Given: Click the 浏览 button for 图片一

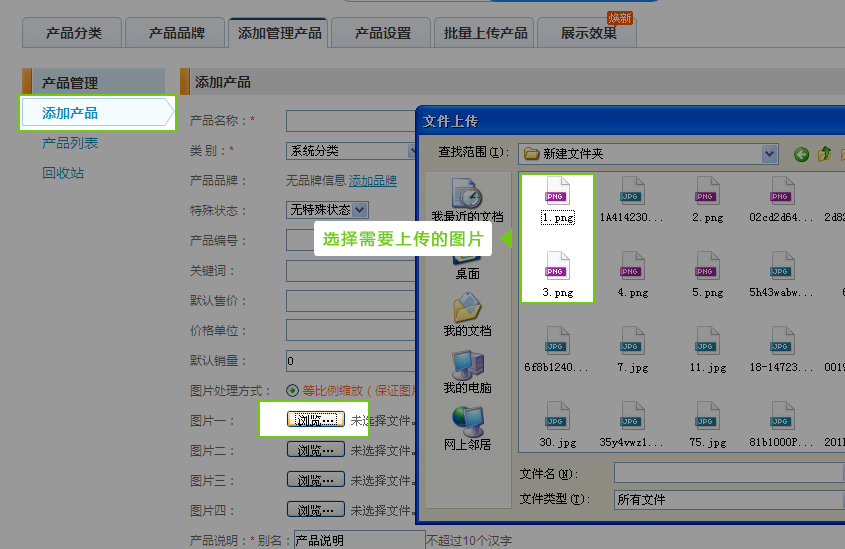Looking at the screenshot, I should (315, 420).
